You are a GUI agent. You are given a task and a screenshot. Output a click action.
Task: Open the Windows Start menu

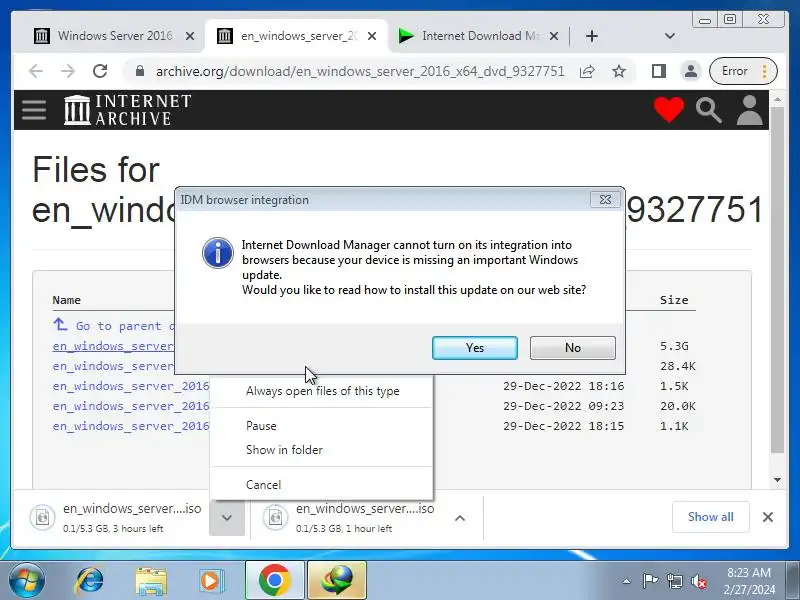tap(26, 580)
